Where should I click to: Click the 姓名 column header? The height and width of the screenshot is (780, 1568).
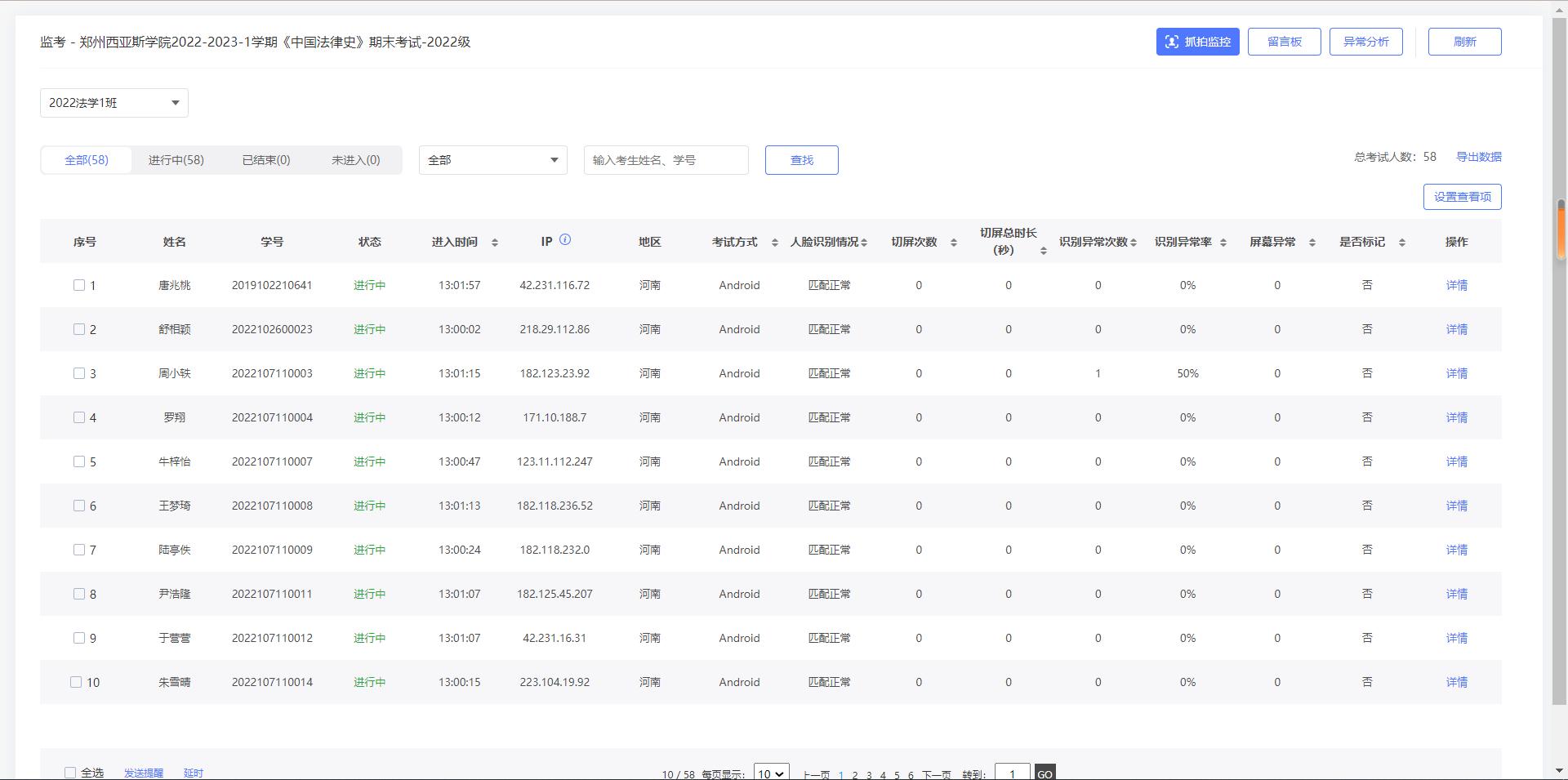(x=175, y=242)
